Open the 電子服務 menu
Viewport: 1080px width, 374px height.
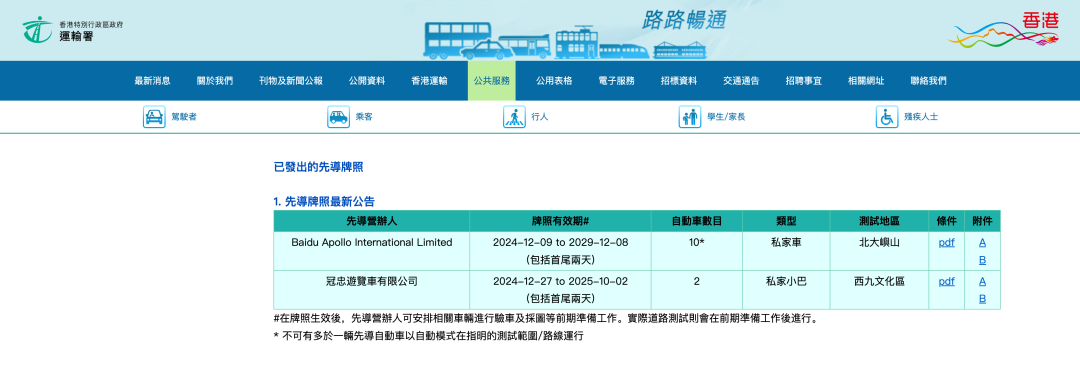coord(616,81)
